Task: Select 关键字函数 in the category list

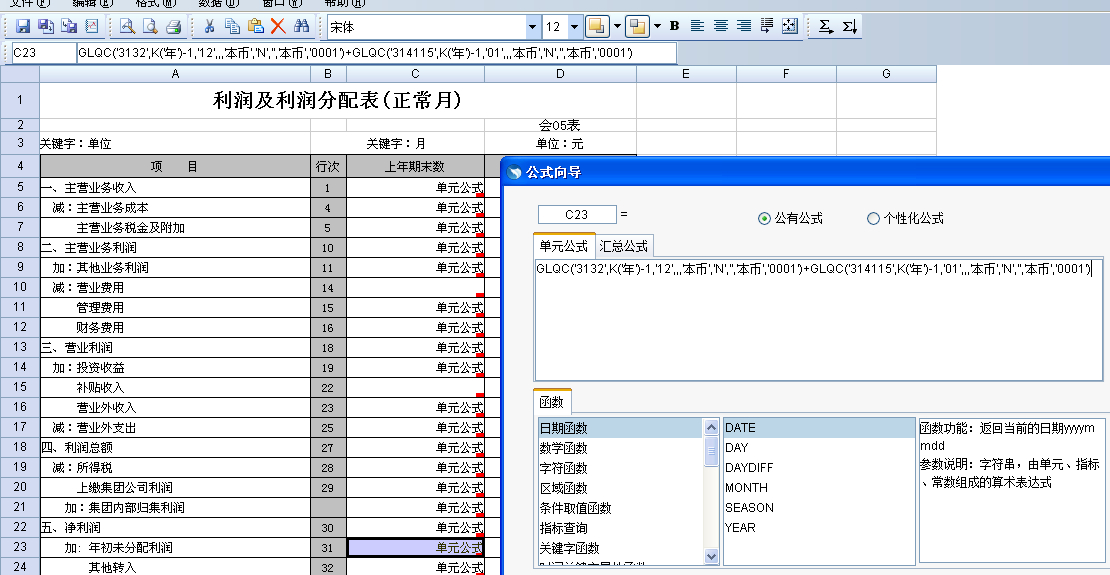Action: 619,548
